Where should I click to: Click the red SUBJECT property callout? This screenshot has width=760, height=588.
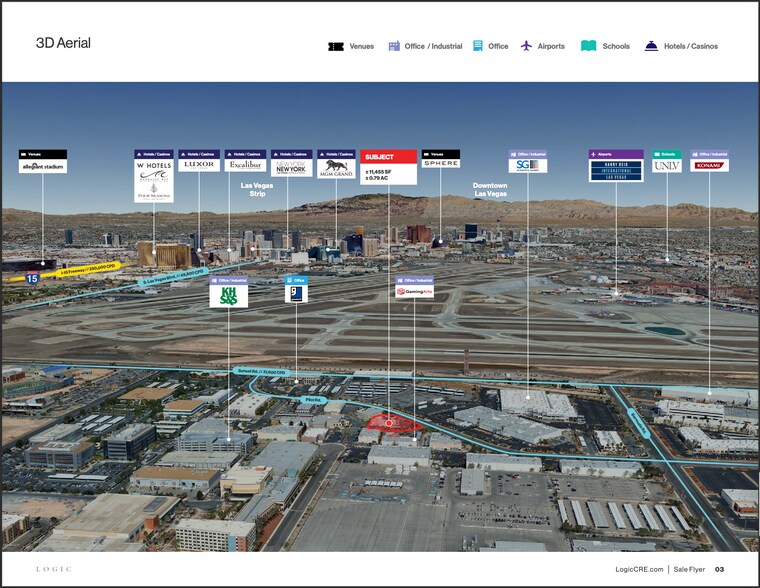click(388, 167)
